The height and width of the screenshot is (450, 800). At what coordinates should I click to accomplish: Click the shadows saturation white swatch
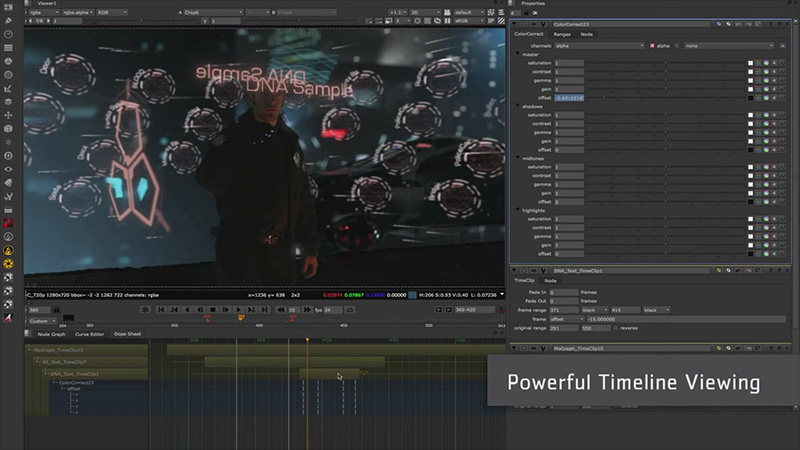(751, 115)
